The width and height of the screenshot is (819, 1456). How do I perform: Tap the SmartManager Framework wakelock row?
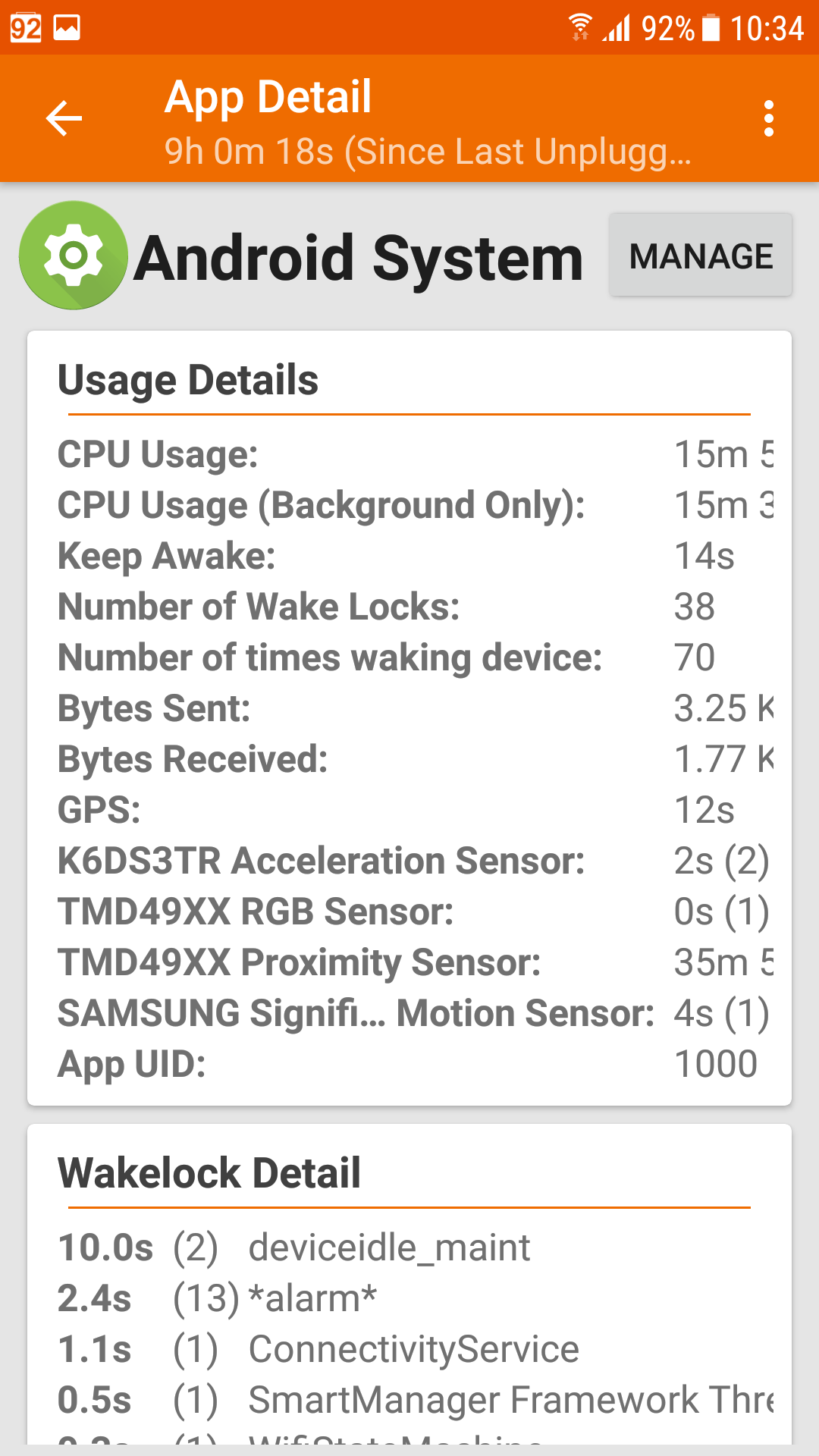[x=510, y=1400]
